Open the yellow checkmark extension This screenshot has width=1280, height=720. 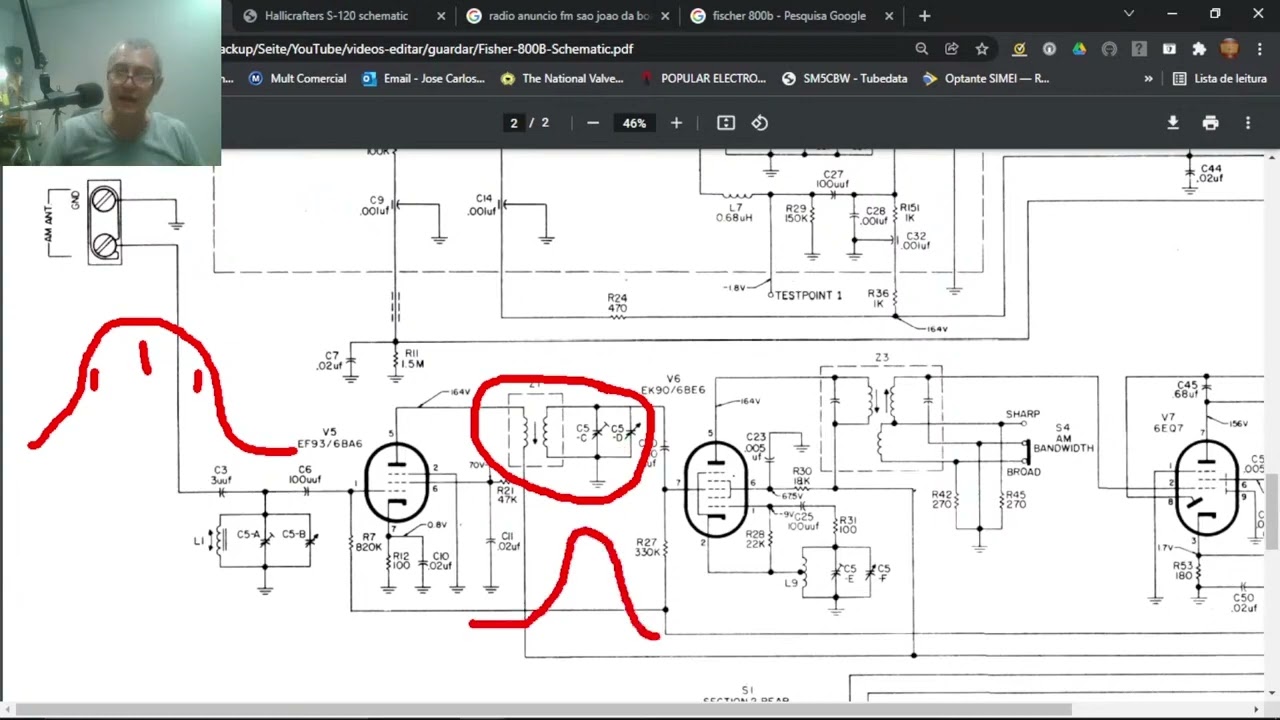point(1019,49)
